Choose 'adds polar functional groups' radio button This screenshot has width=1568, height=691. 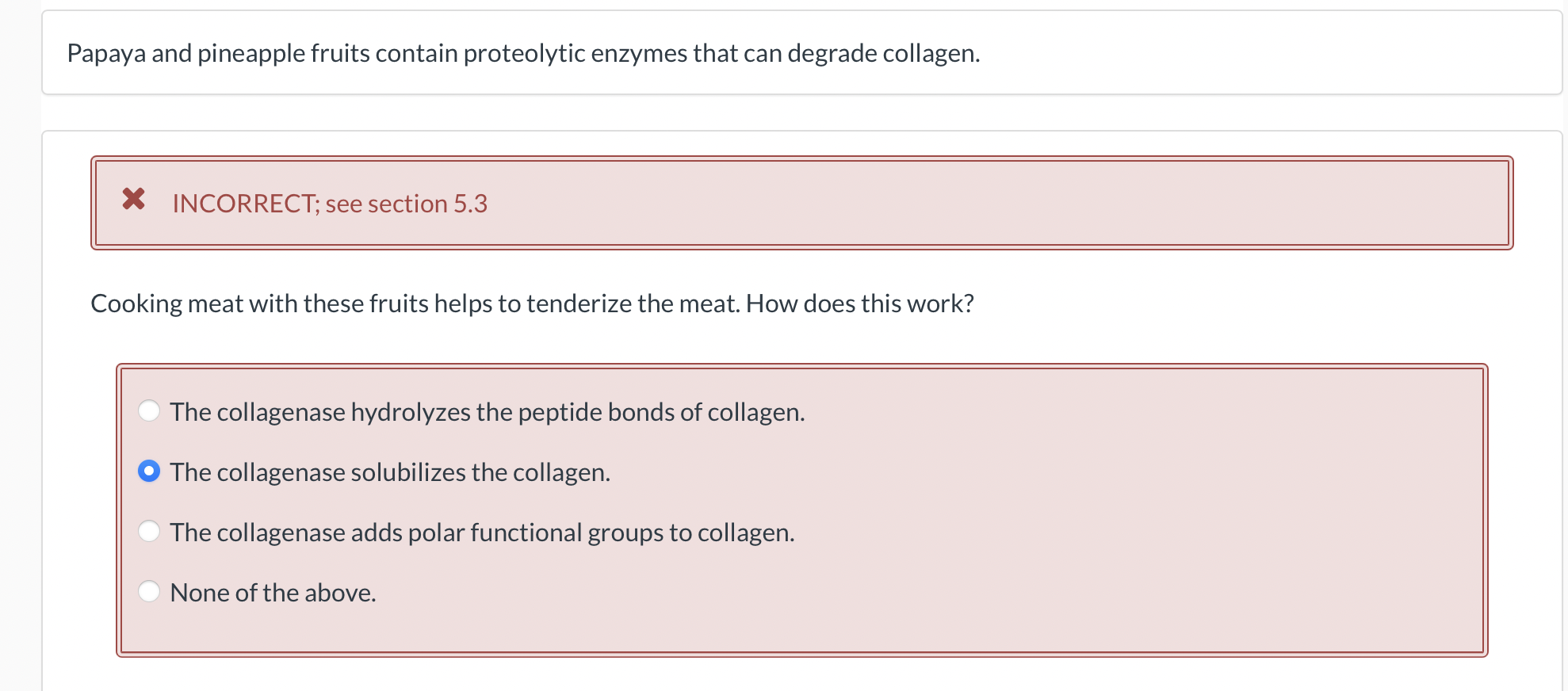(x=149, y=531)
